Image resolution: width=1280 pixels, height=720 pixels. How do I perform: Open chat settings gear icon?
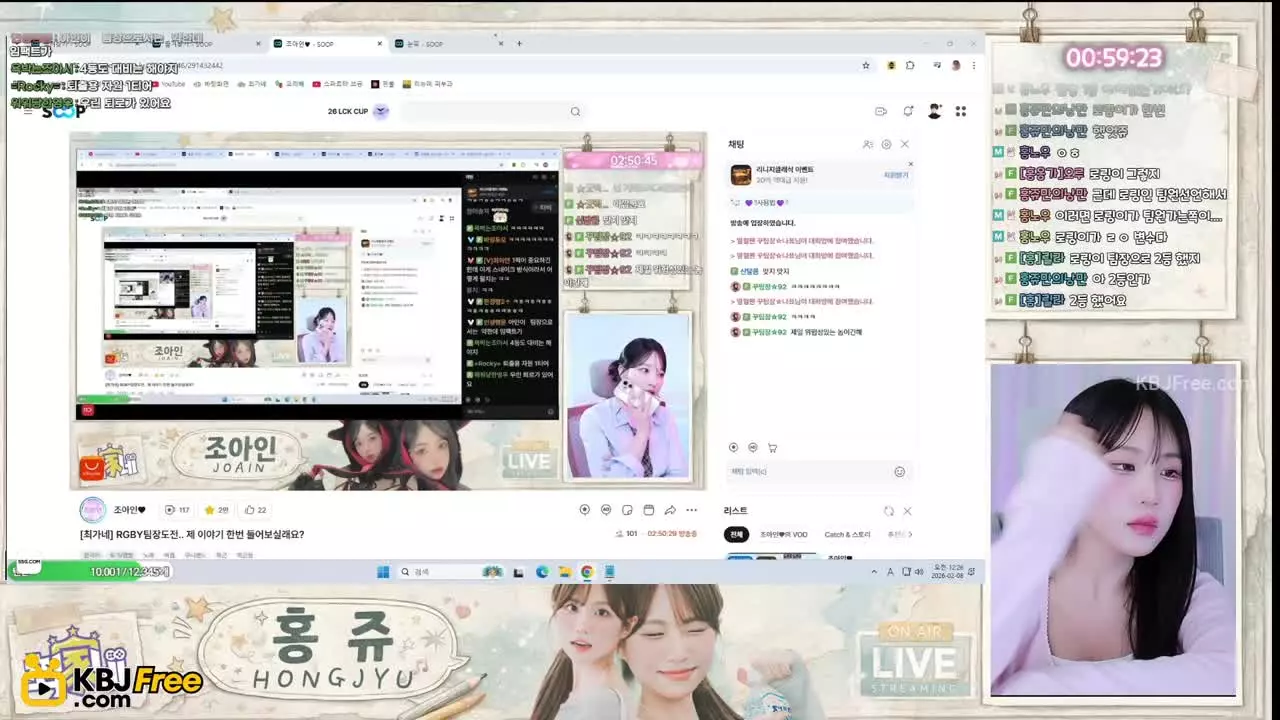point(886,145)
